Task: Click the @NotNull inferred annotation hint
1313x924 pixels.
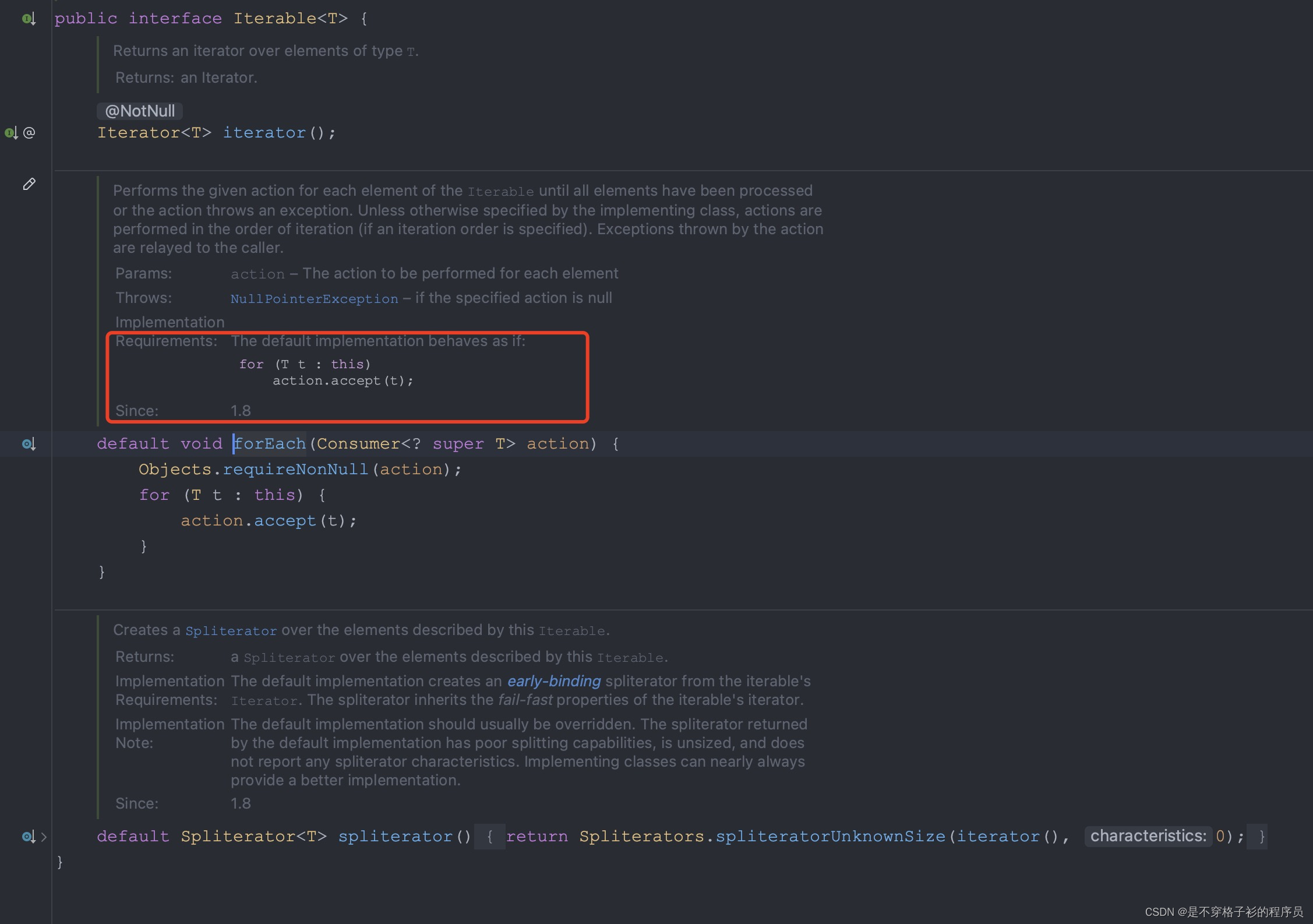Action: click(140, 111)
